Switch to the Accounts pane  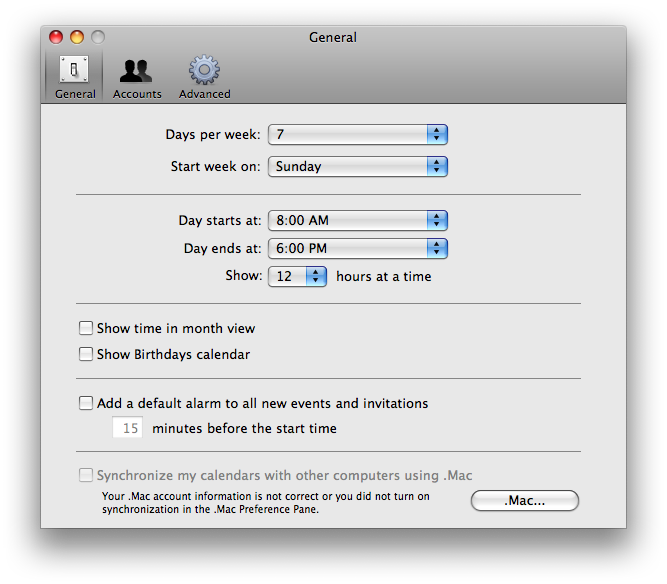(x=137, y=78)
